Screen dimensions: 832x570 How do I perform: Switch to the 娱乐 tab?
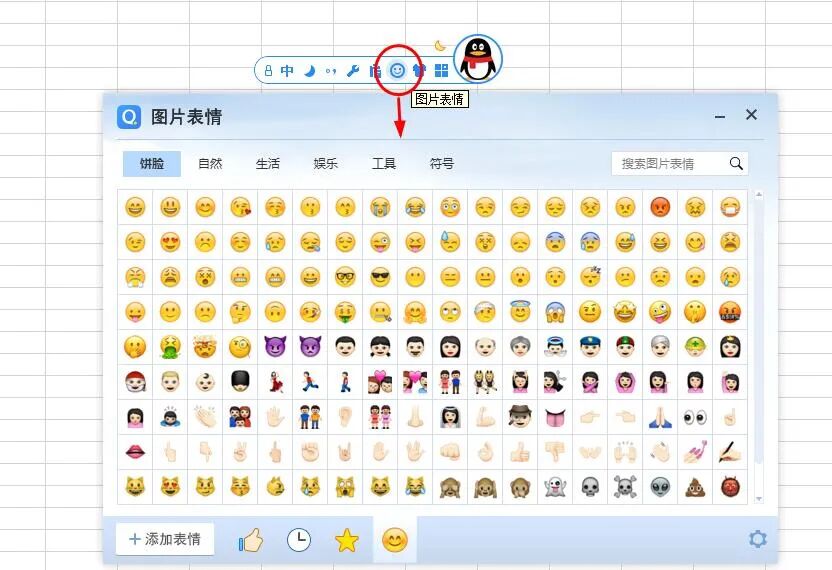326,163
